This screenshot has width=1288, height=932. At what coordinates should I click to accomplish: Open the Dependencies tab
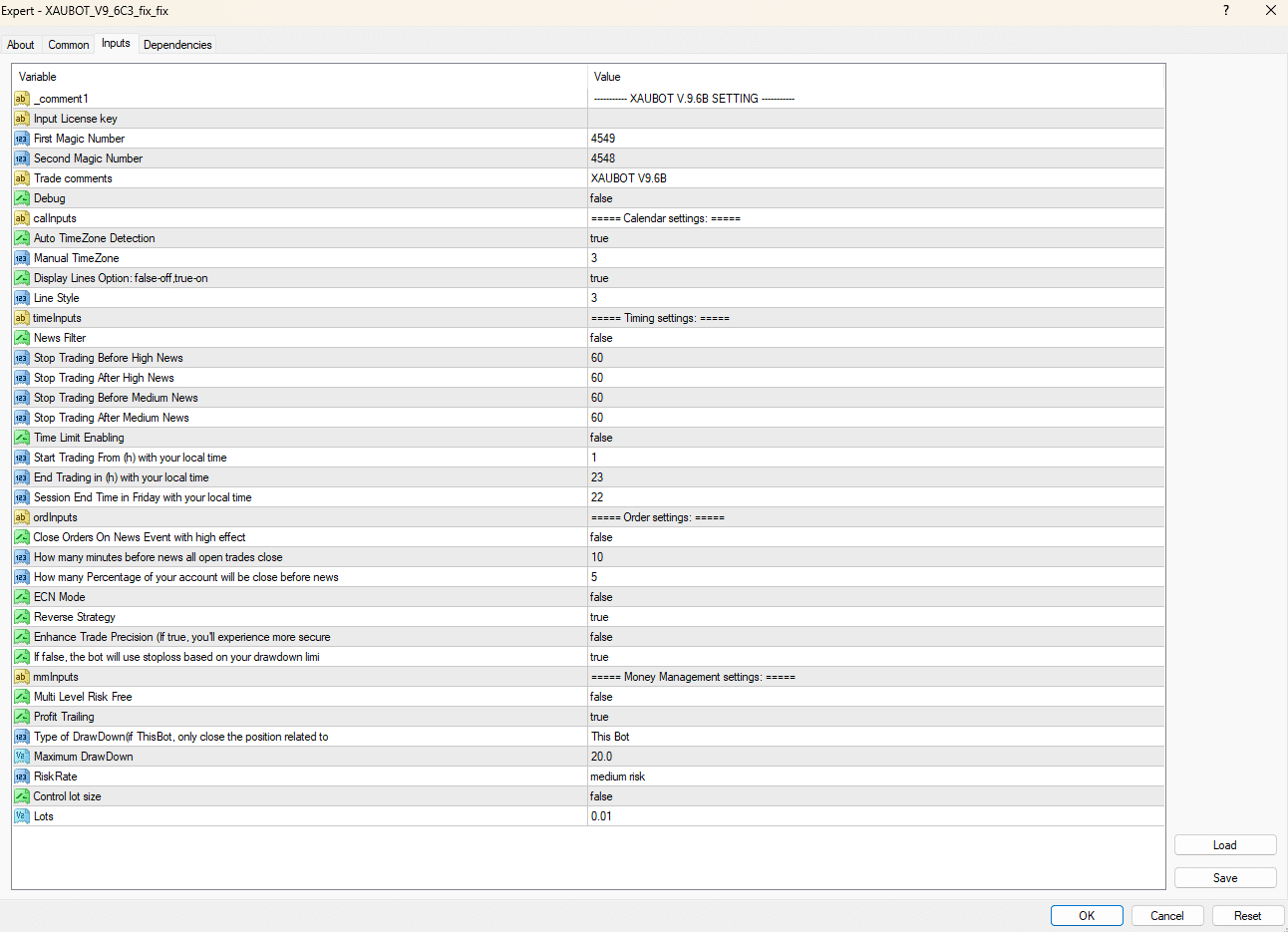point(177,45)
